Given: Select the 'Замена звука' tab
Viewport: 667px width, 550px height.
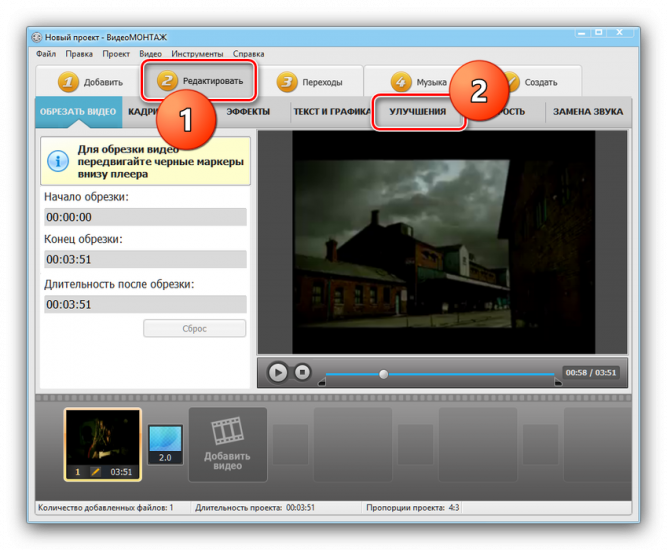Looking at the screenshot, I should [x=588, y=112].
